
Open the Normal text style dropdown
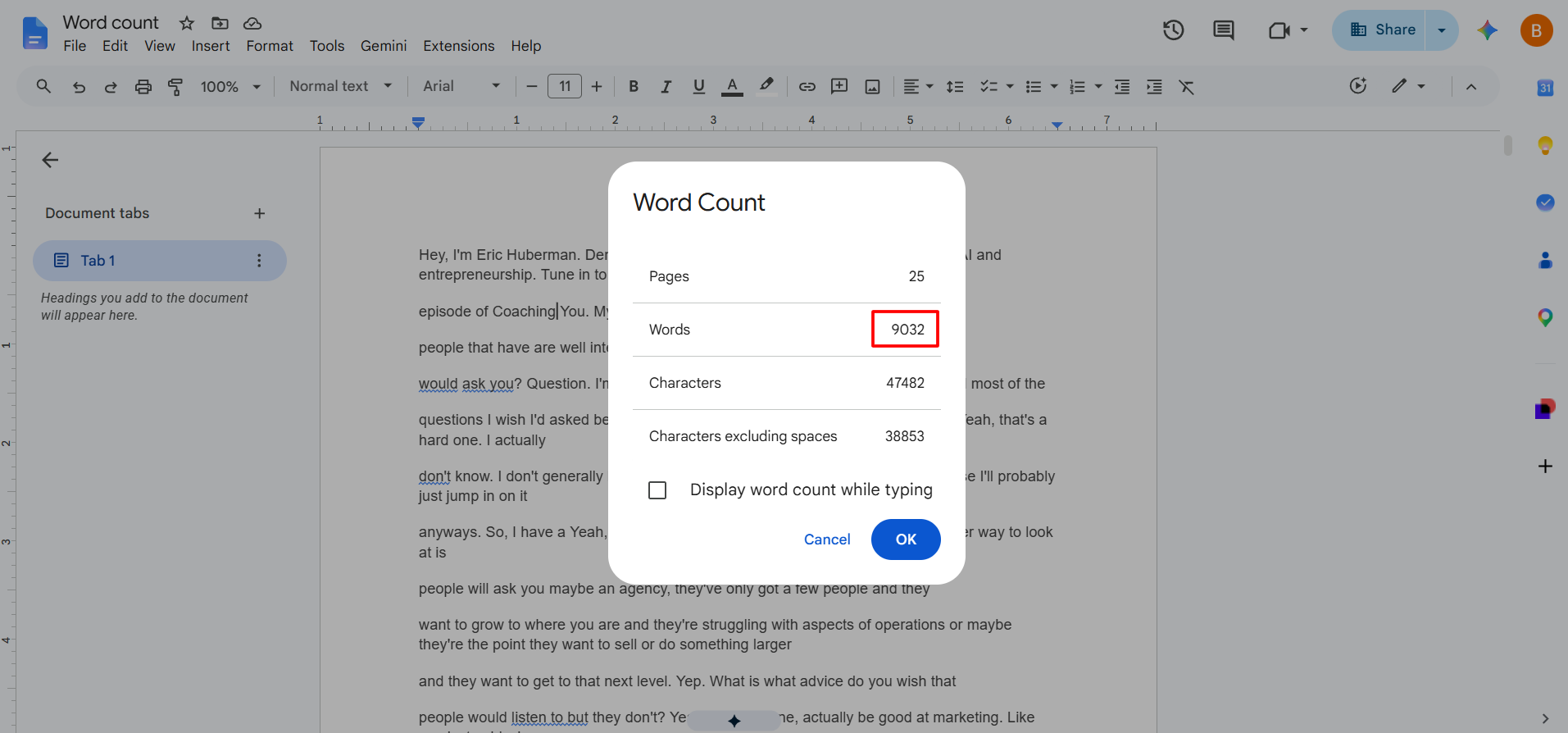click(x=341, y=86)
